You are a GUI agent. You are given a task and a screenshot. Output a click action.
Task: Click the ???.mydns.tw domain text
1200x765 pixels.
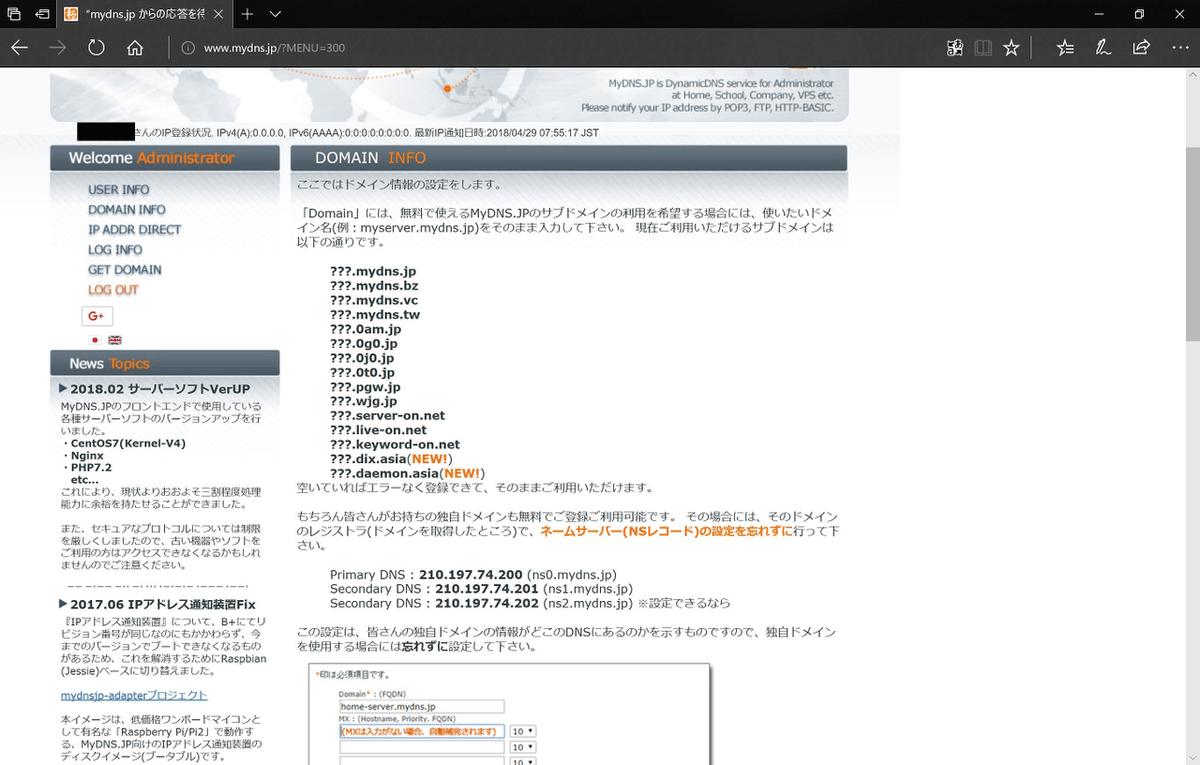(x=375, y=315)
